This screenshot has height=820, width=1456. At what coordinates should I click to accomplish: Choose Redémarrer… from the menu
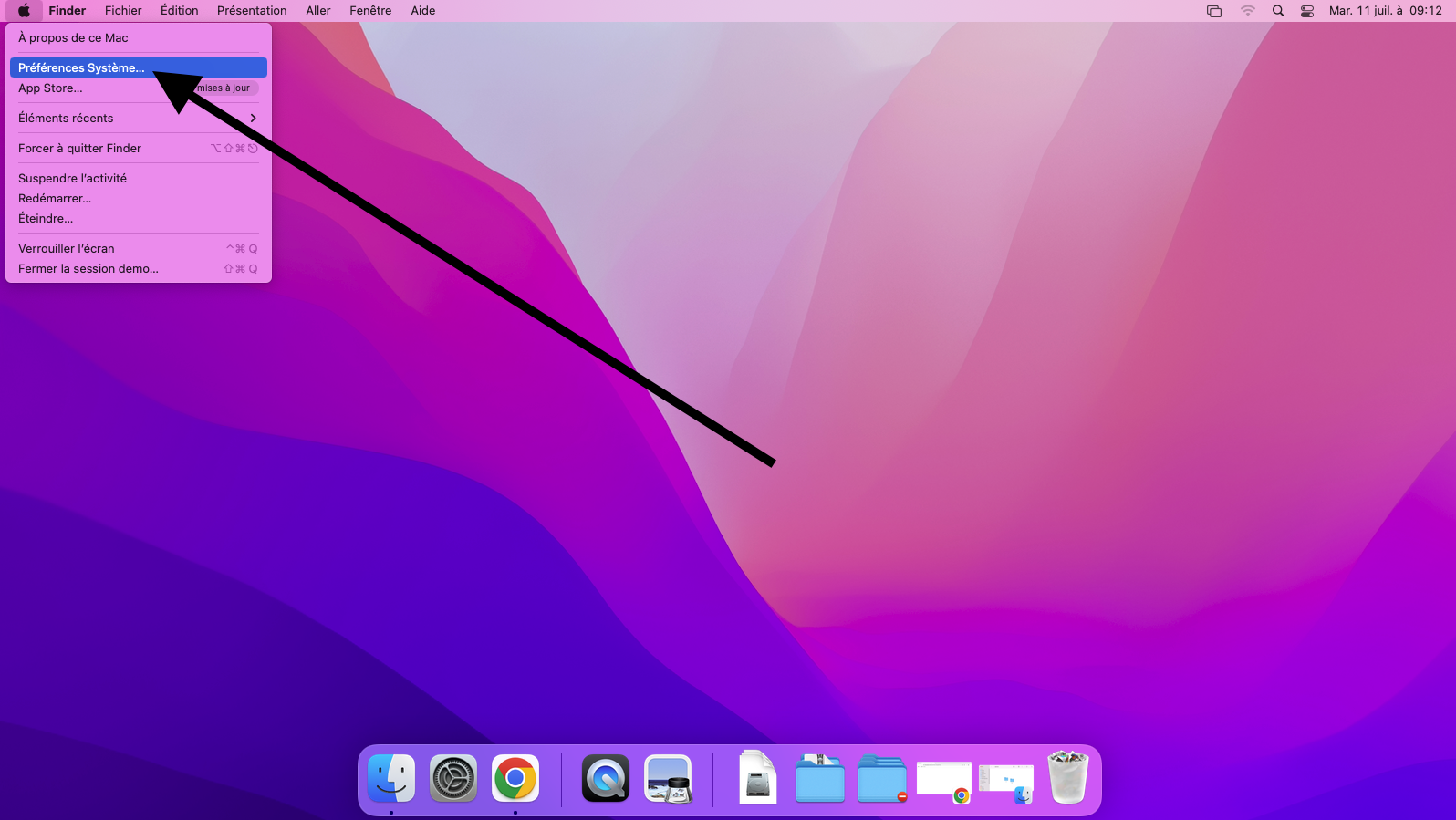click(138, 198)
